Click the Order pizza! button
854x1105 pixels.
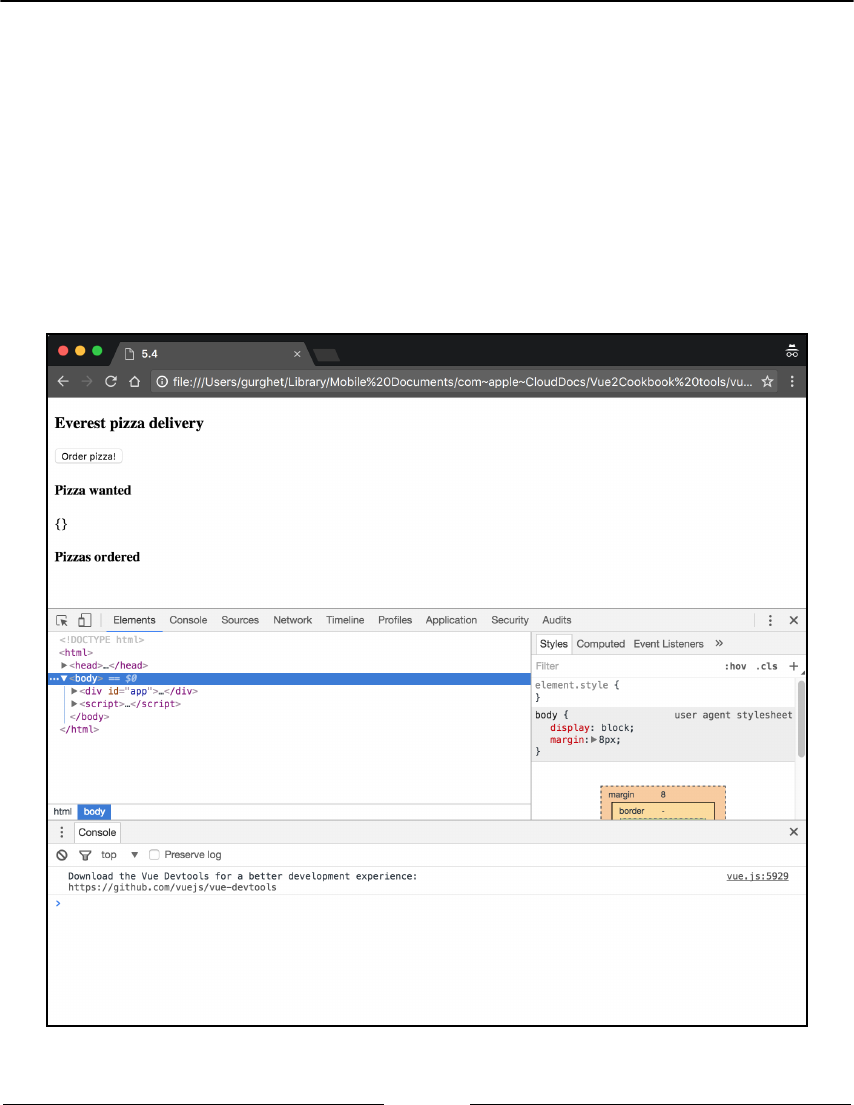89,457
